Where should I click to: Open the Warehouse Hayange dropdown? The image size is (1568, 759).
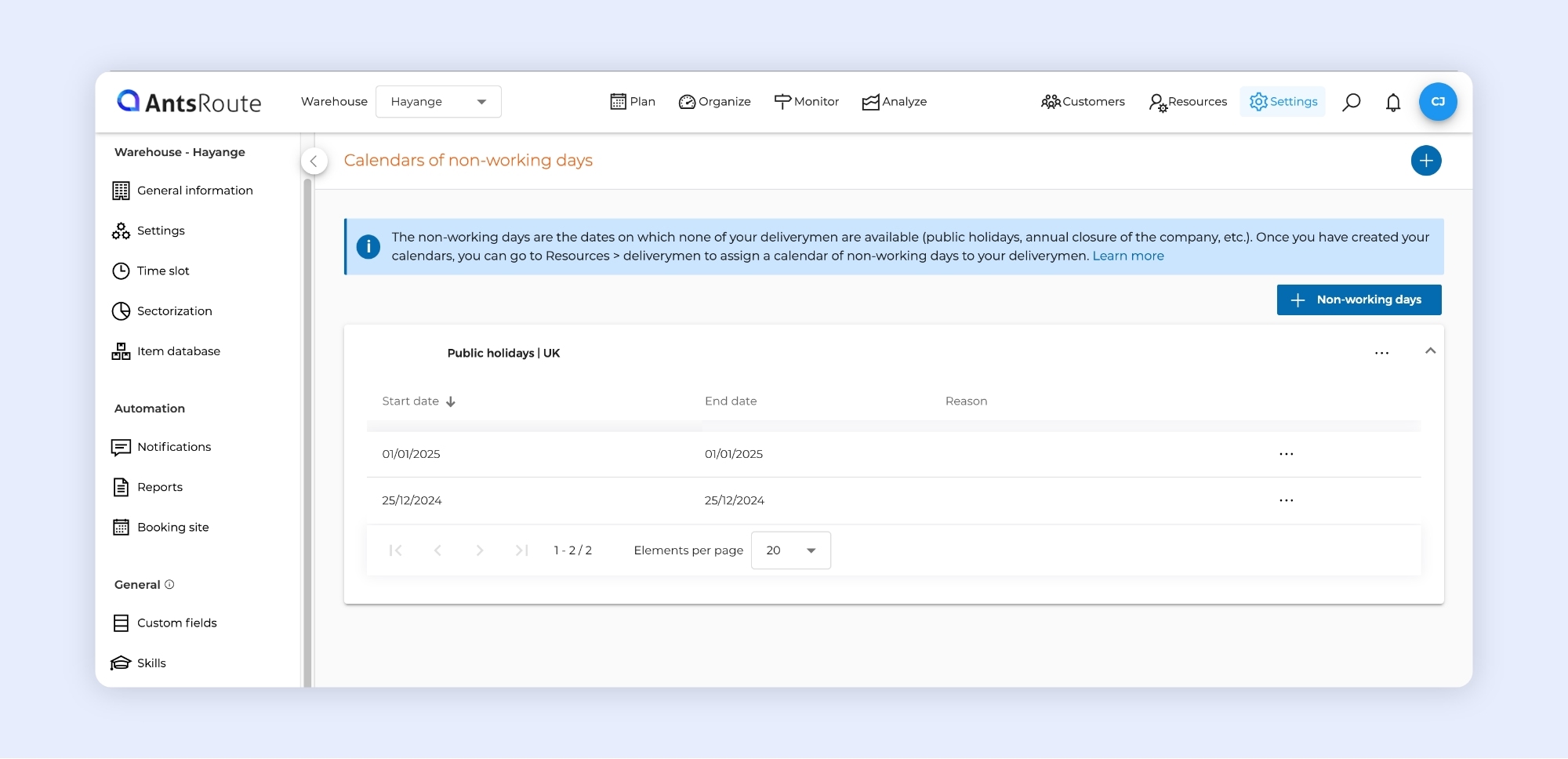pyautogui.click(x=438, y=102)
